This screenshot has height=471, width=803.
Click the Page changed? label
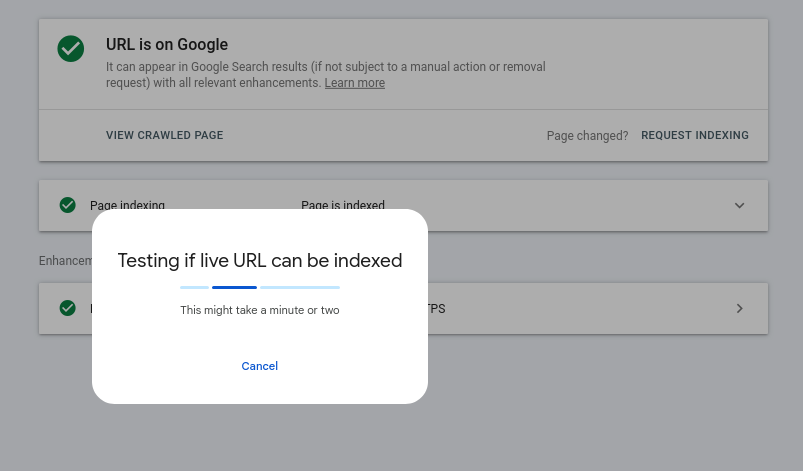tap(587, 136)
